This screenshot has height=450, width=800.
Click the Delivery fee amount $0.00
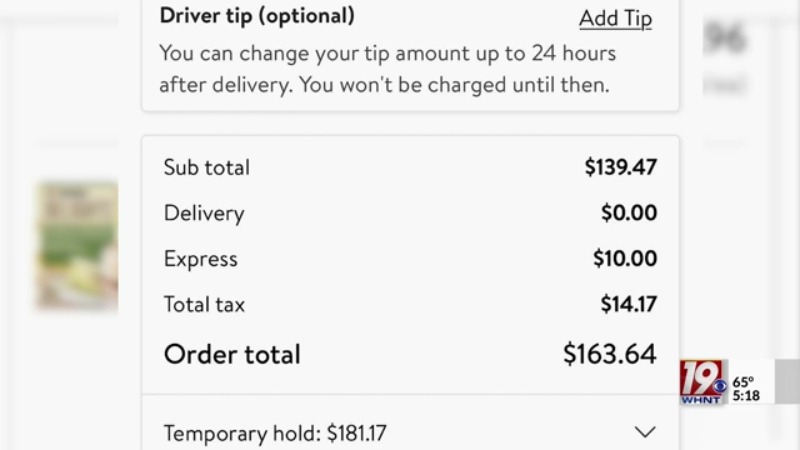coord(629,213)
